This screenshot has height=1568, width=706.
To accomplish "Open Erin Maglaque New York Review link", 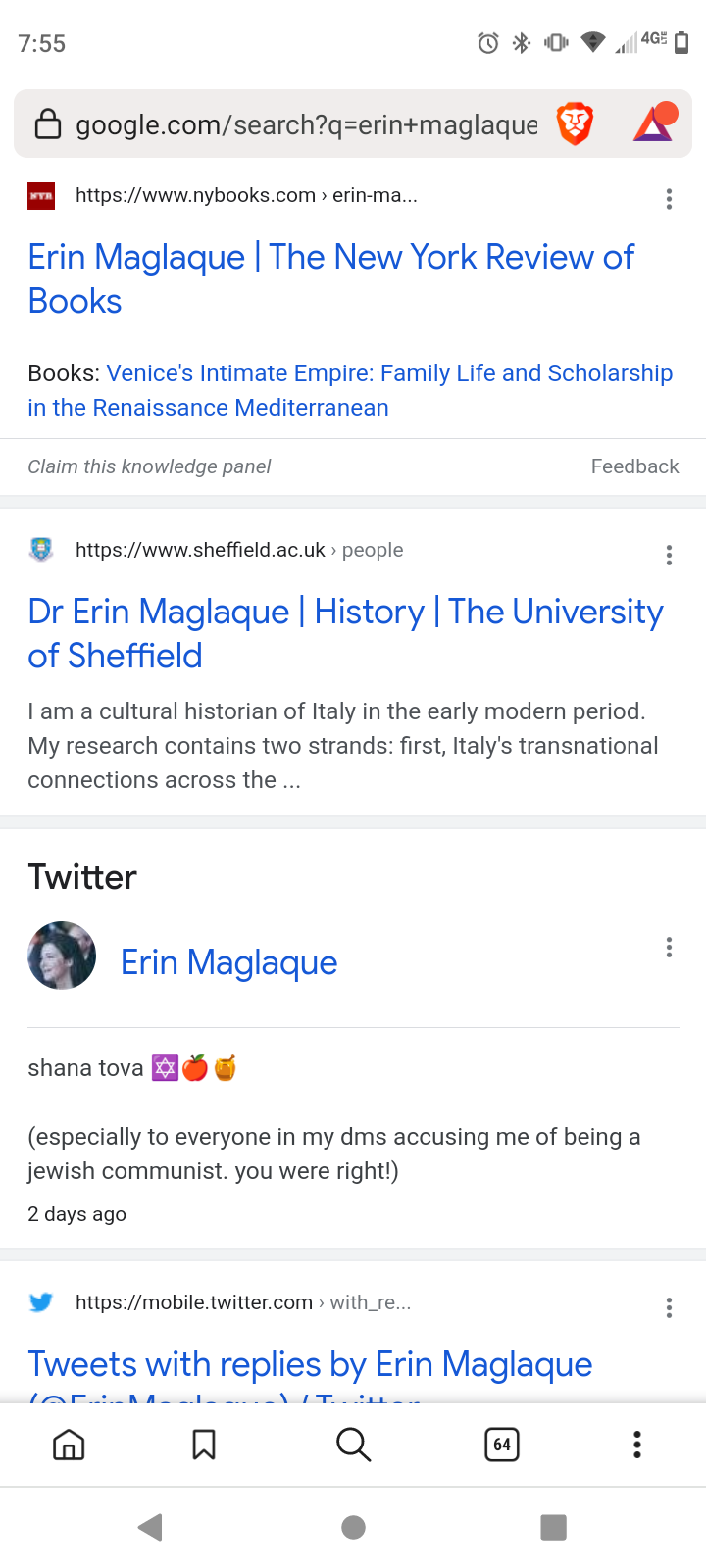I will (x=330, y=278).
